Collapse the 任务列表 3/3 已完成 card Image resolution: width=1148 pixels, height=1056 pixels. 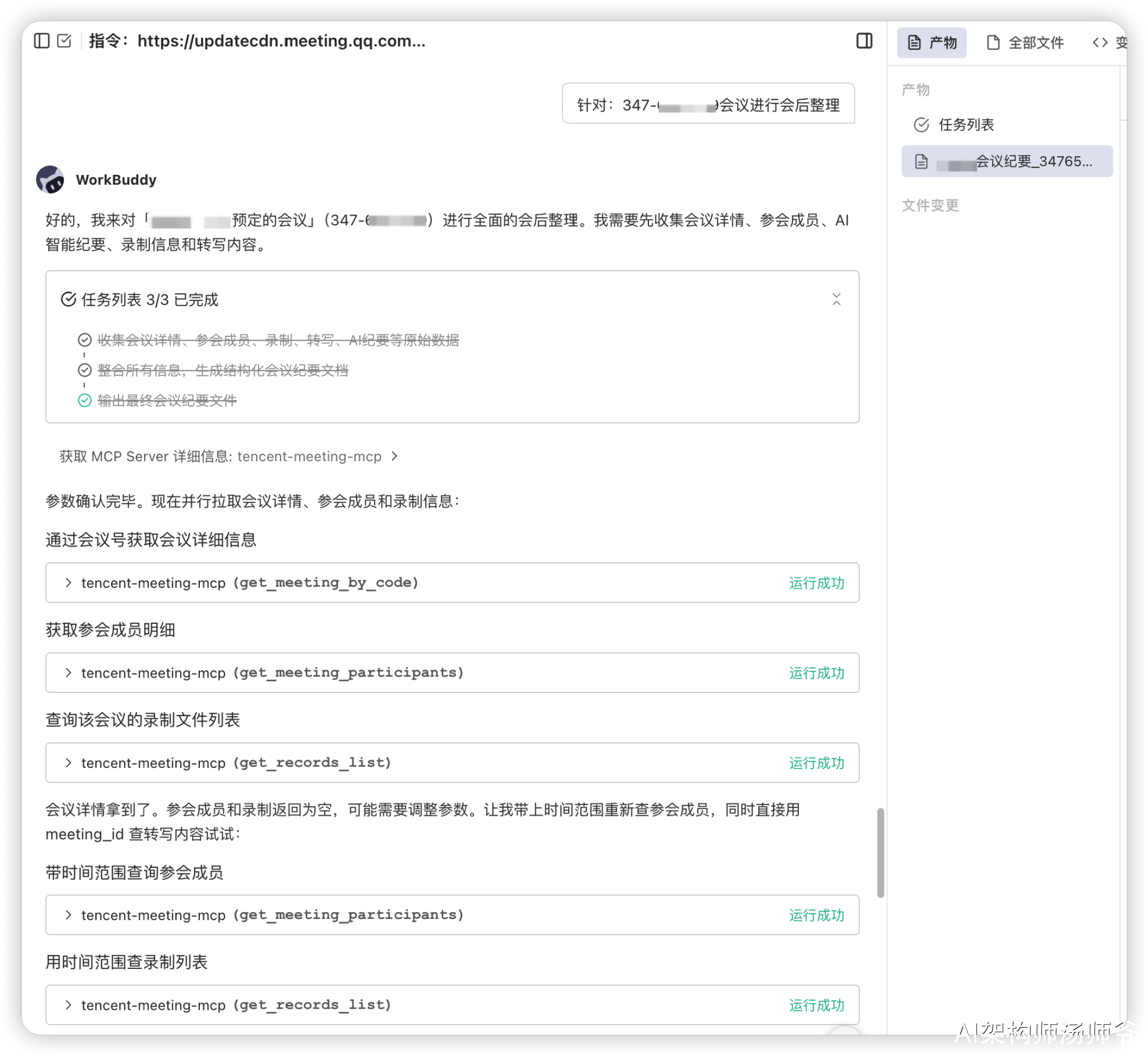(836, 299)
